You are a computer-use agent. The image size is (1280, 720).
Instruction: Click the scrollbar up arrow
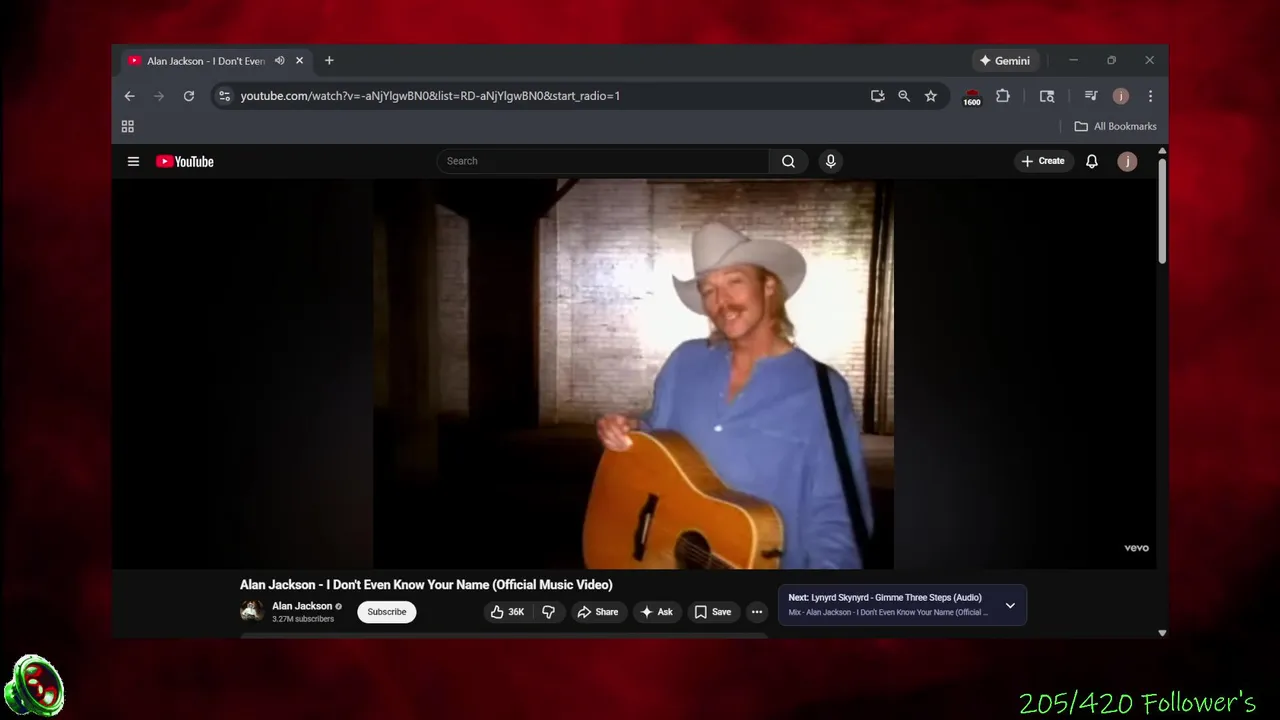pyautogui.click(x=1162, y=151)
